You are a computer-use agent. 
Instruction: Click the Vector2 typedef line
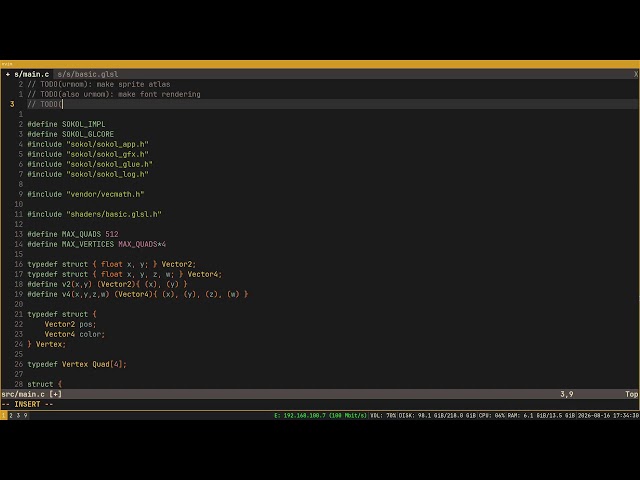111,264
